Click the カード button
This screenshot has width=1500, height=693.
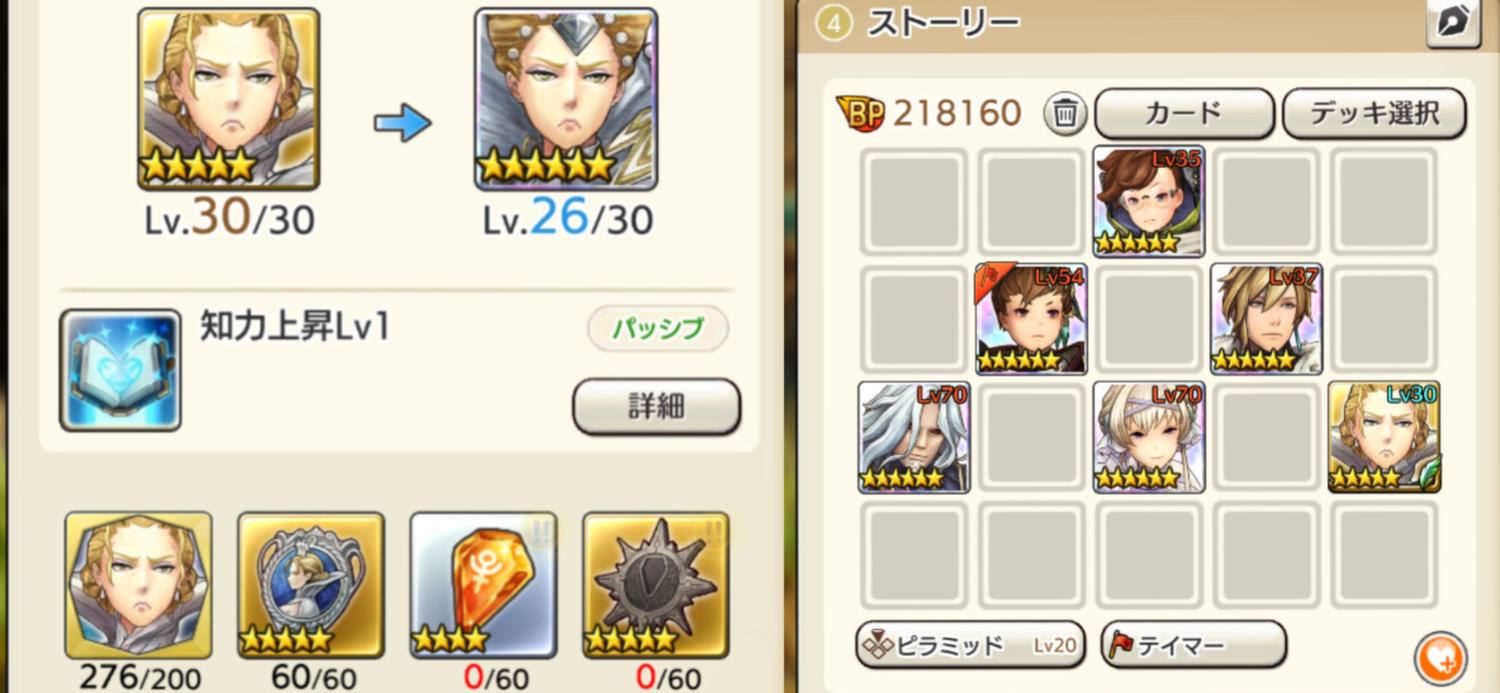(x=1184, y=114)
